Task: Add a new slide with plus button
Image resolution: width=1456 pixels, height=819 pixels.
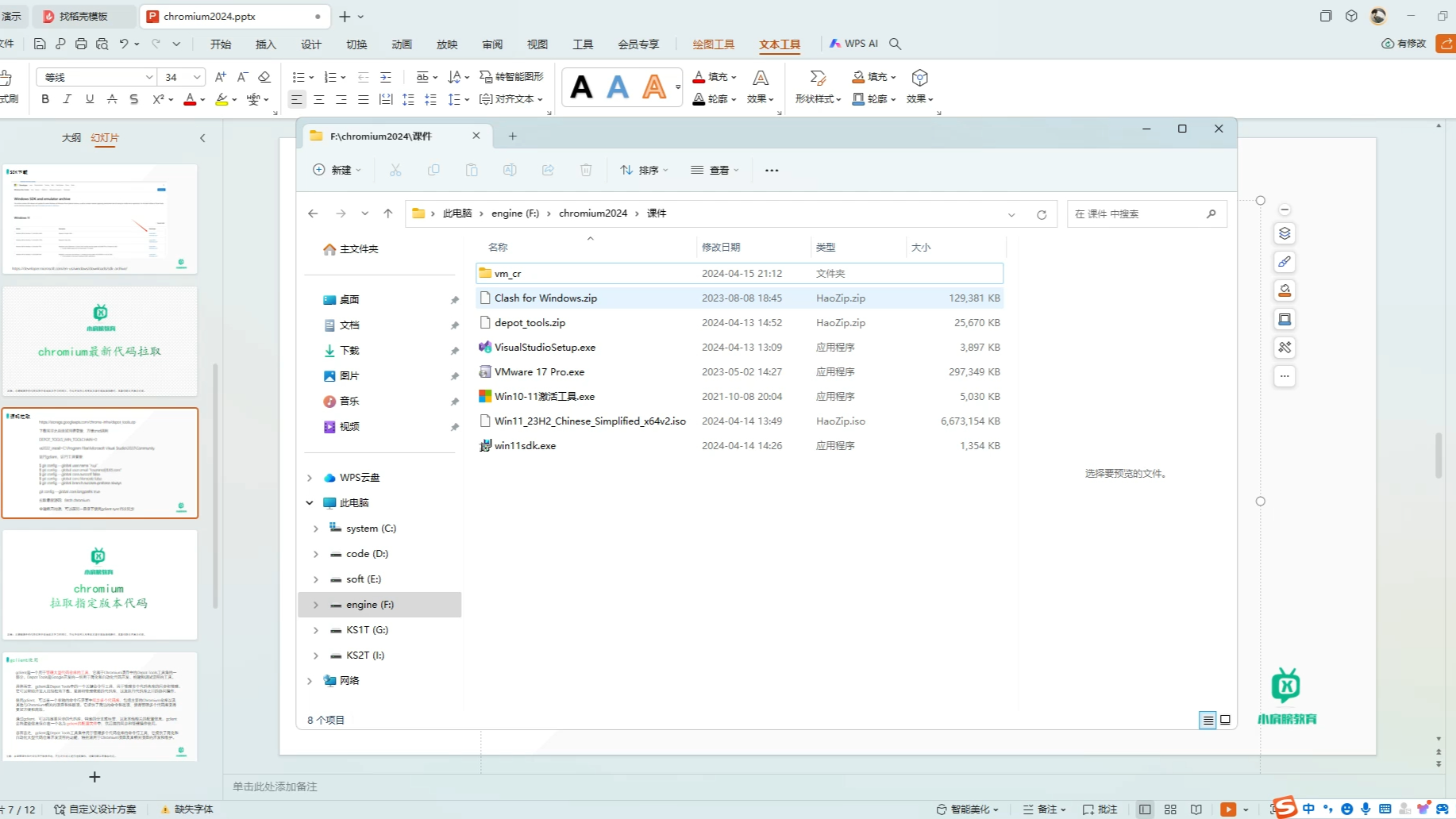Action: tap(94, 777)
